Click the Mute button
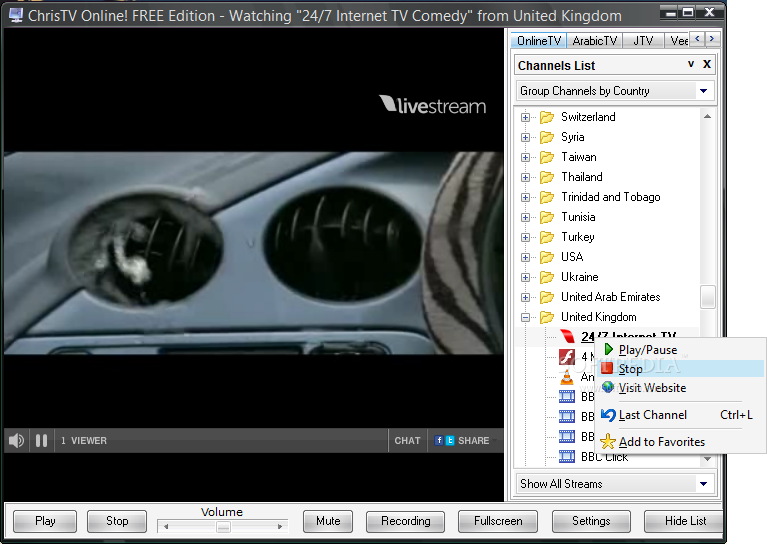 (328, 521)
